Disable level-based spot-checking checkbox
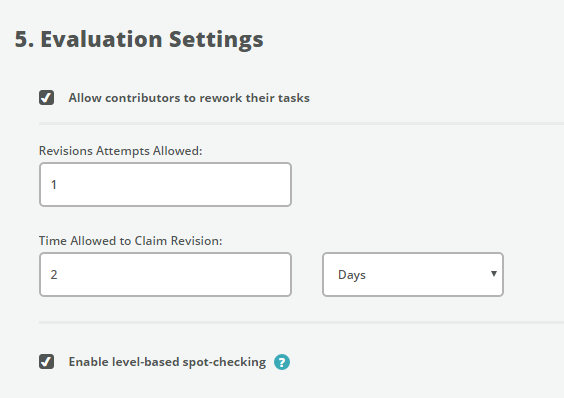Viewport: 564px width, 398px height. point(46,362)
